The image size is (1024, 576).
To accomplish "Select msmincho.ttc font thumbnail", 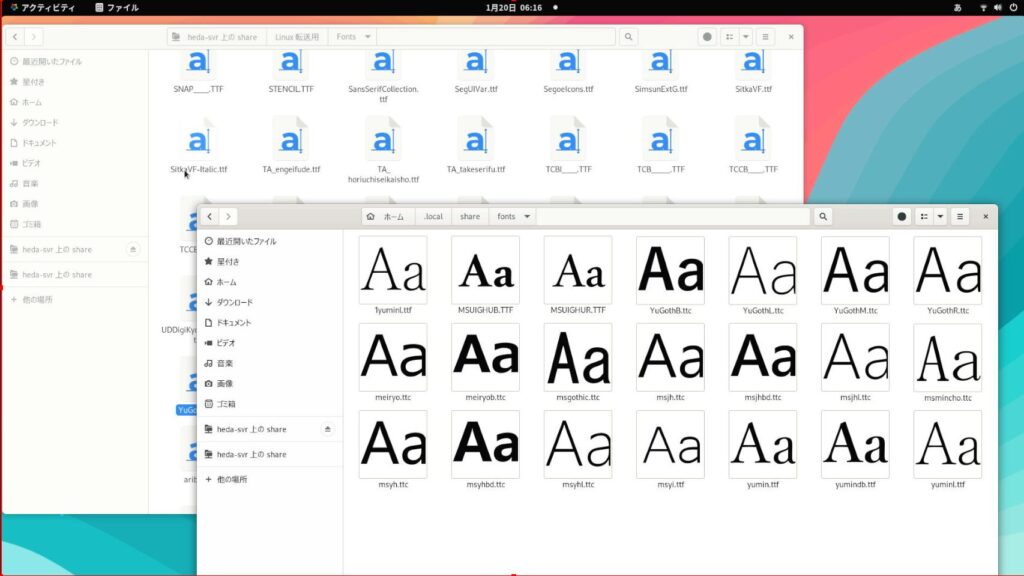I will click(x=948, y=357).
